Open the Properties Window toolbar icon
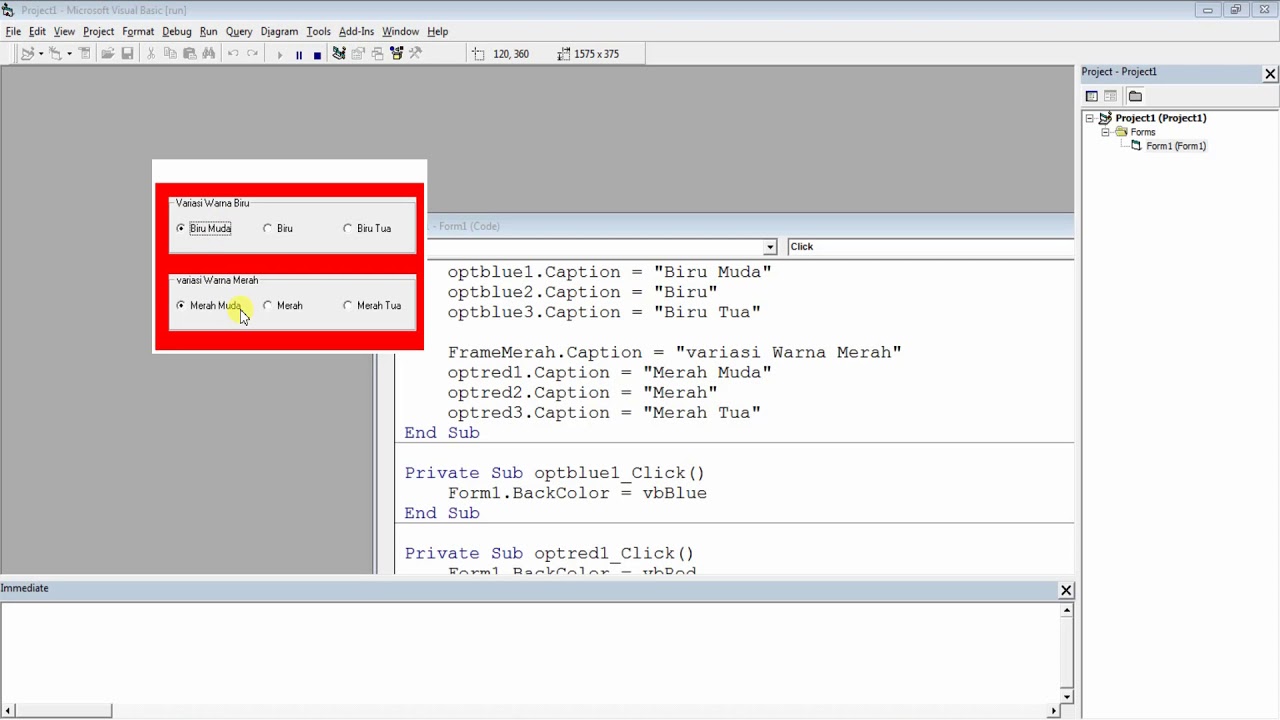Viewport: 1280px width, 720px height. click(358, 54)
